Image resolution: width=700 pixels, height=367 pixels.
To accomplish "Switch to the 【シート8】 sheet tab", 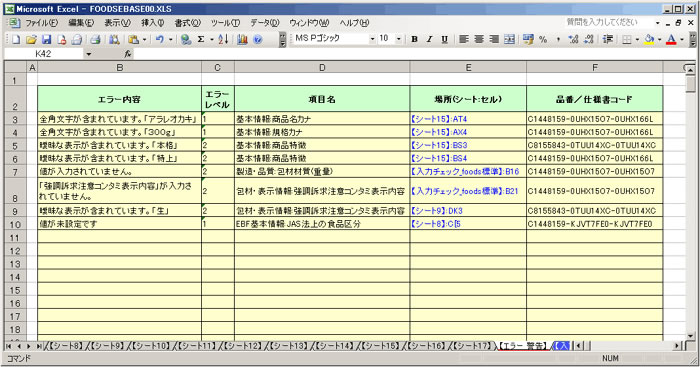I will click(65, 346).
